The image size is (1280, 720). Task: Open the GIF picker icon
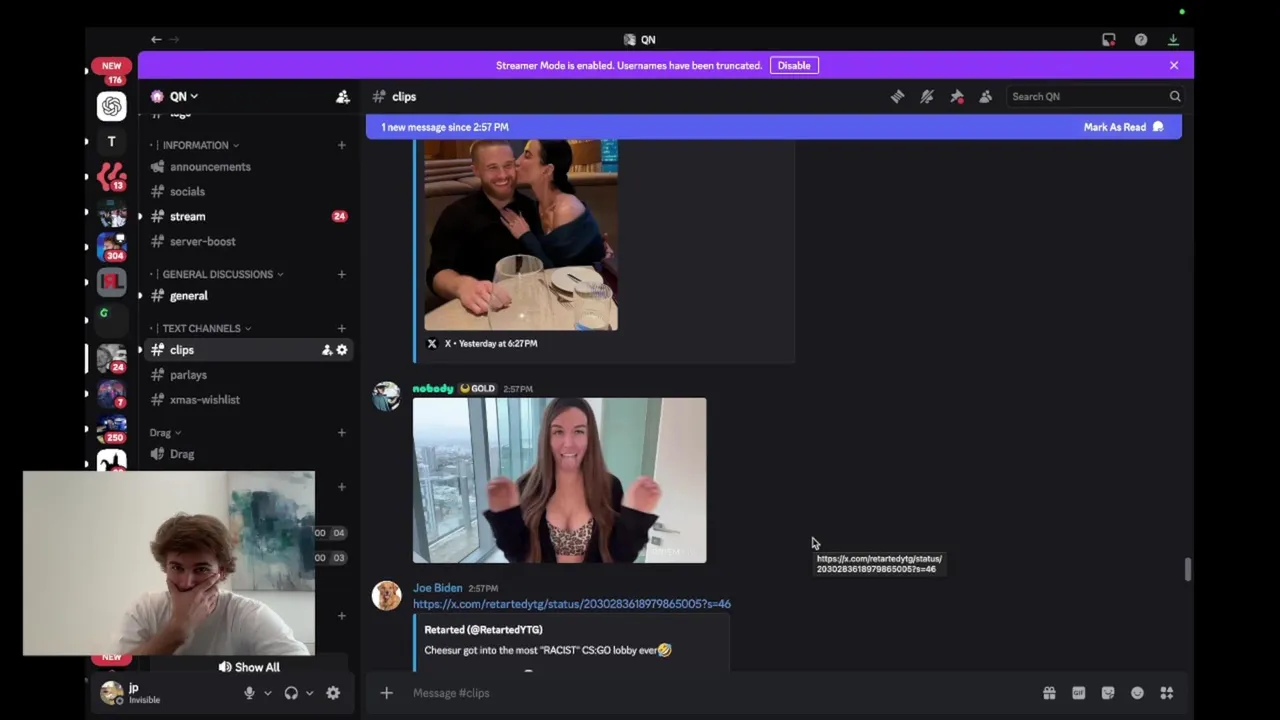coord(1078,693)
